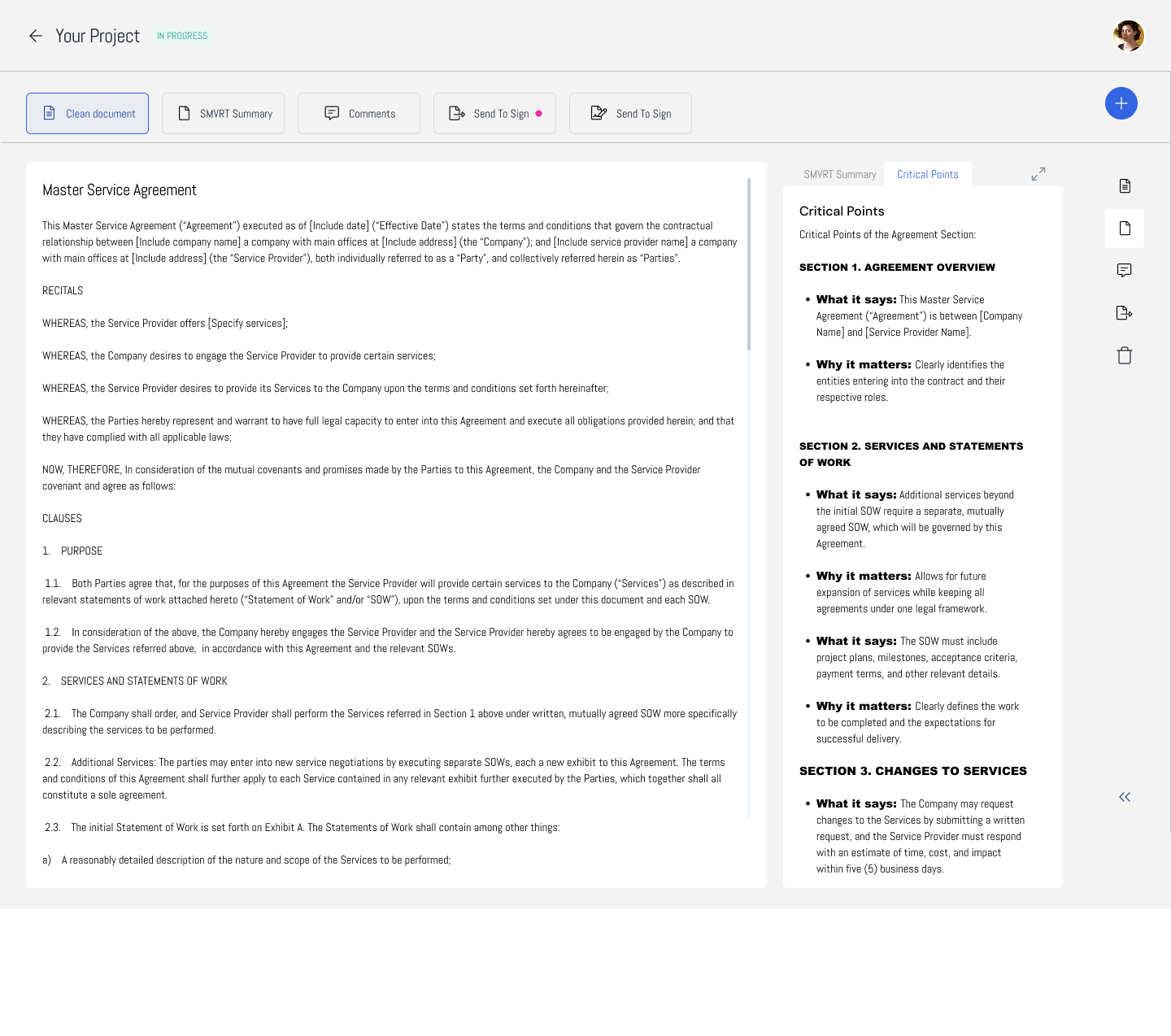Image resolution: width=1171 pixels, height=1036 pixels.
Task: Open the SMVRT Summary toolbar button
Action: point(223,113)
